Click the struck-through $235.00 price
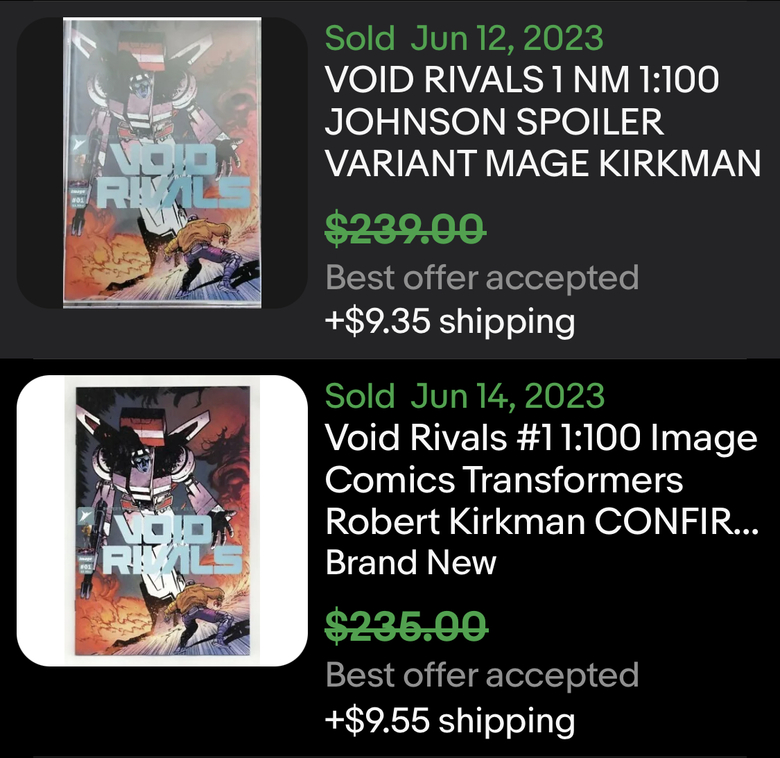Image resolution: width=780 pixels, height=758 pixels. tap(406, 626)
